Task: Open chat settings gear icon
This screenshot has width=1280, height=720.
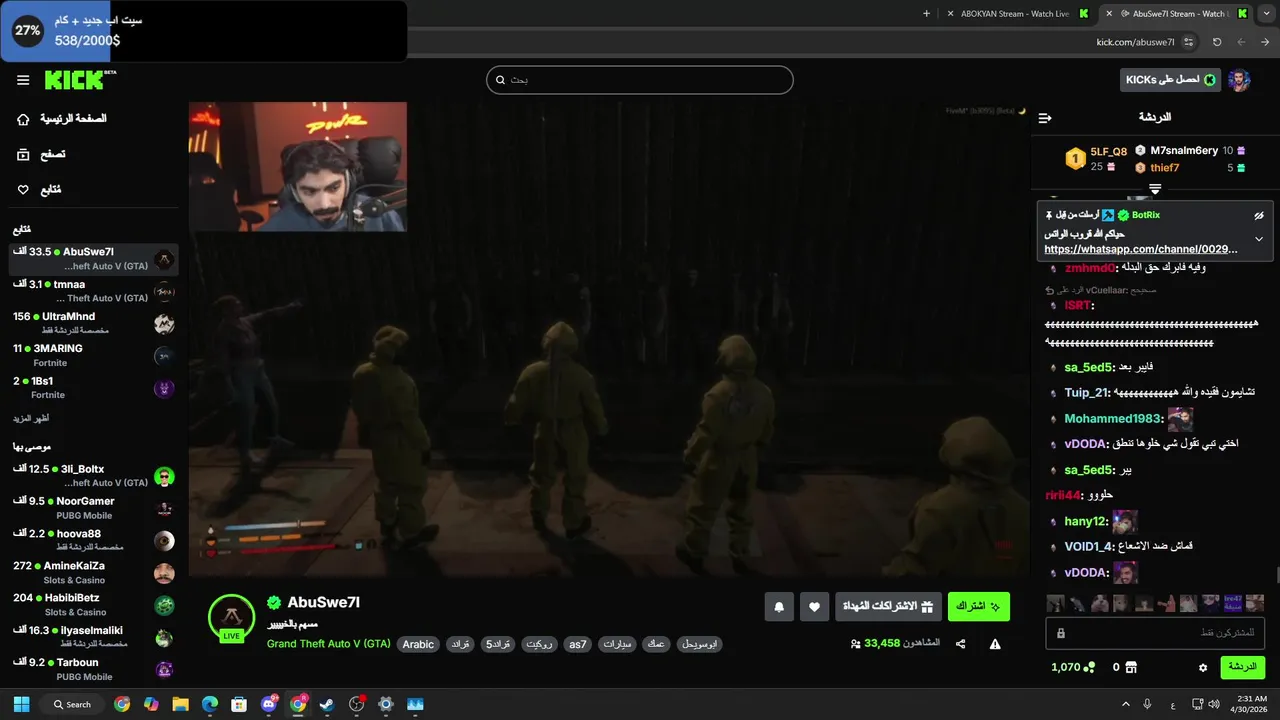Action: click(1203, 667)
